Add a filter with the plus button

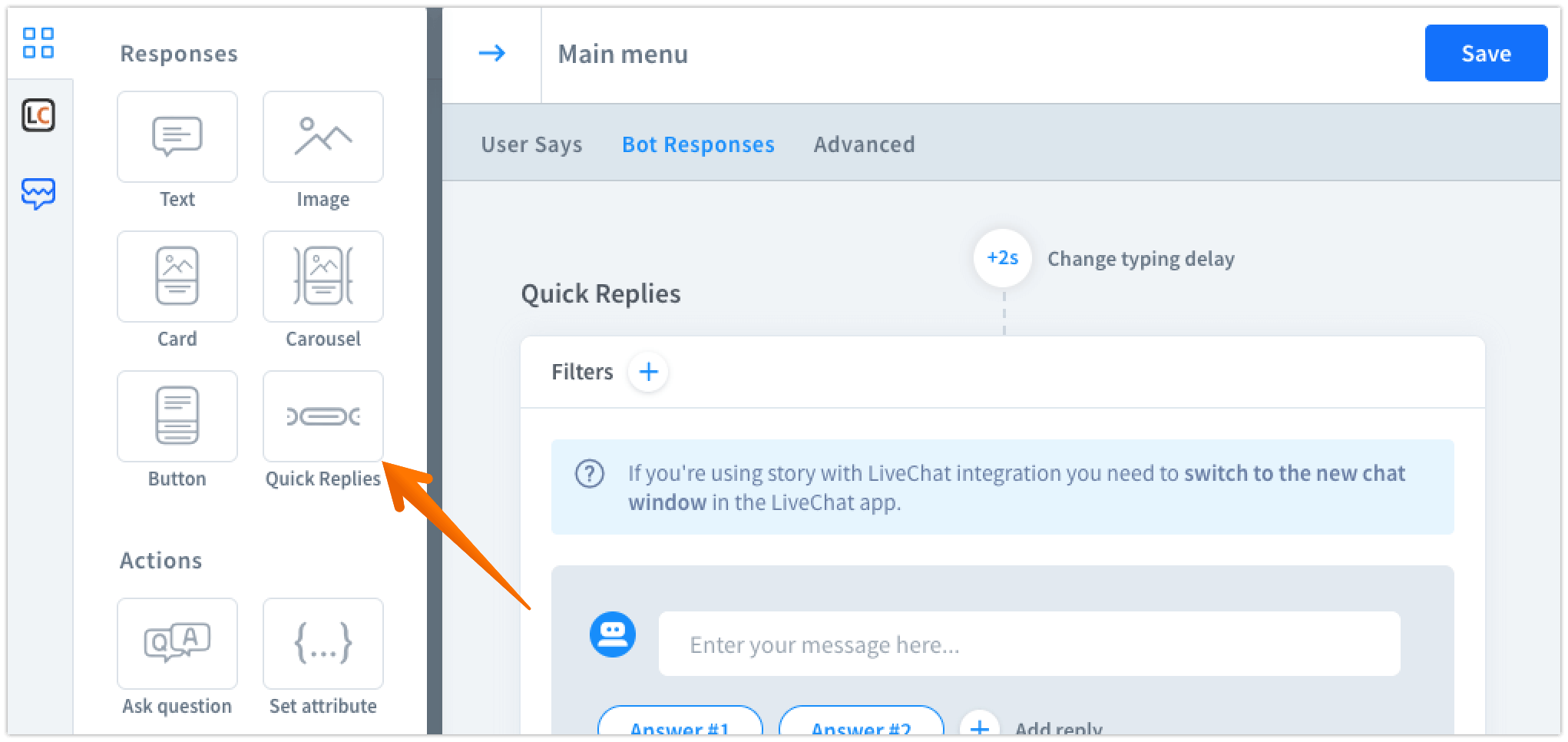pyautogui.click(x=648, y=372)
